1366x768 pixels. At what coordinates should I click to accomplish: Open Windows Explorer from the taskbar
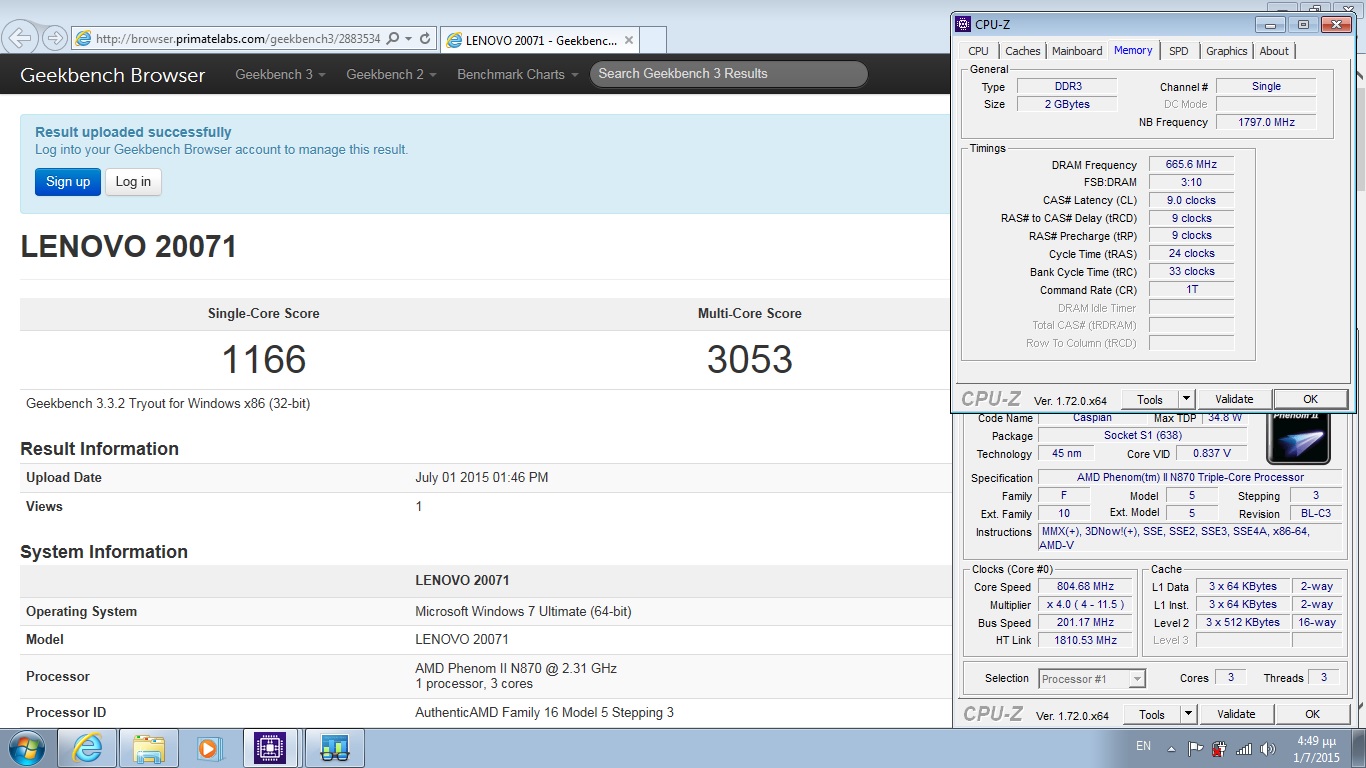coord(148,748)
